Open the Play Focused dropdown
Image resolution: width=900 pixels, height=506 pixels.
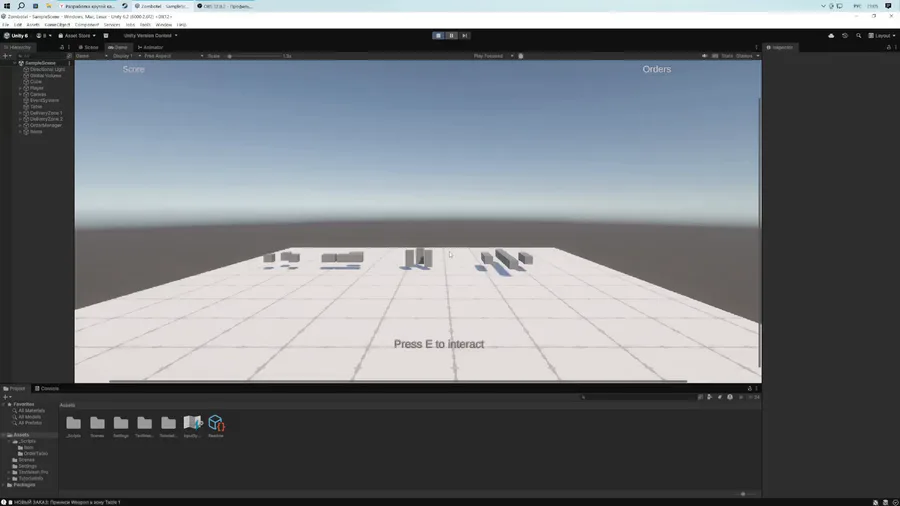point(493,56)
